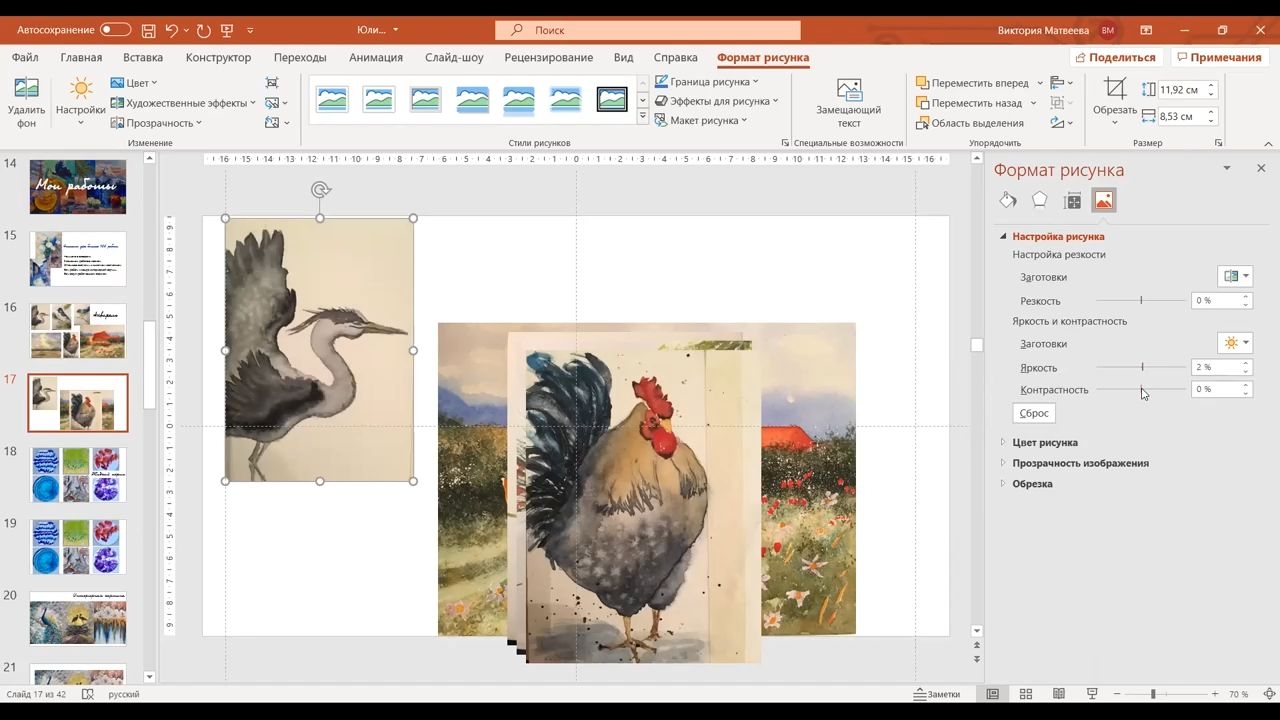Screen dimensions: 1280x720
Task: Close the Формат рисунка pane
Action: click(x=1261, y=168)
